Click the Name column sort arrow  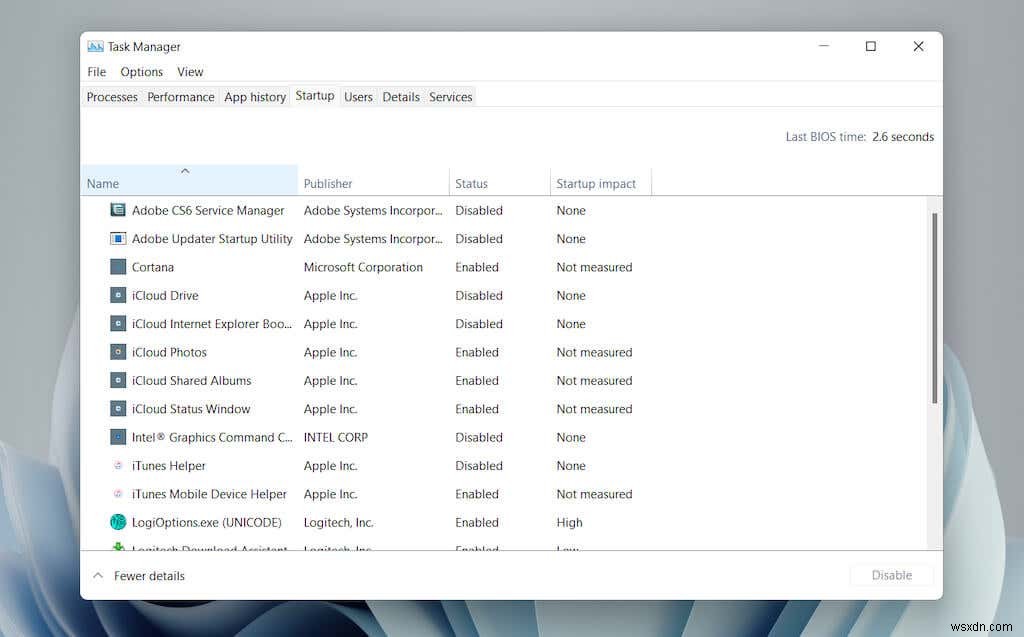point(186,170)
